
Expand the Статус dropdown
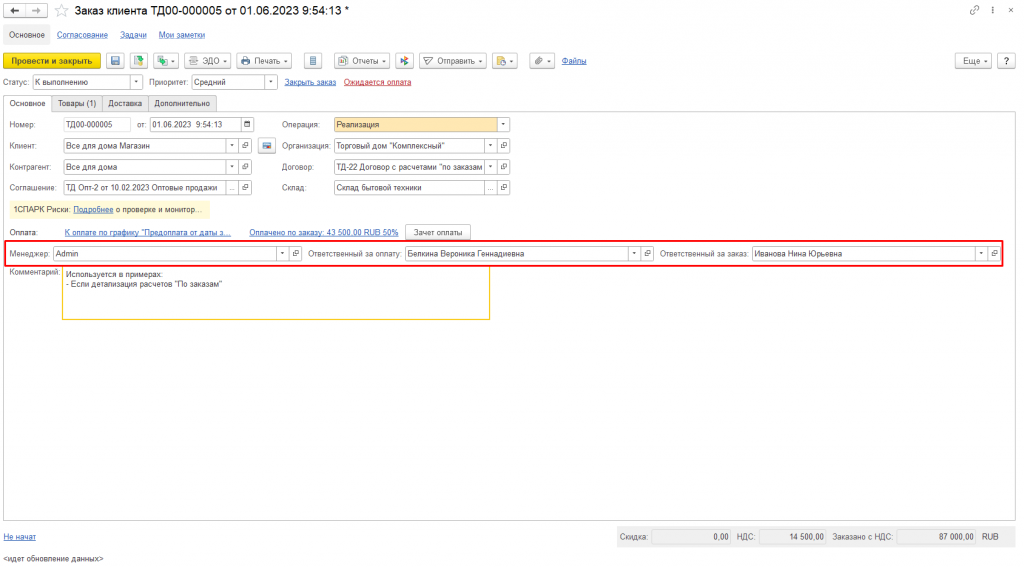[x=136, y=82]
